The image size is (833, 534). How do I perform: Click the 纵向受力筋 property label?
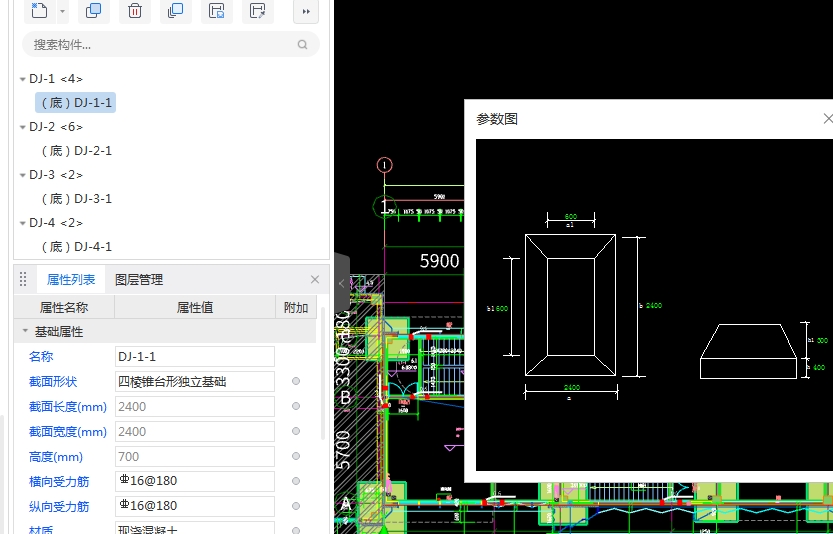click(x=59, y=507)
